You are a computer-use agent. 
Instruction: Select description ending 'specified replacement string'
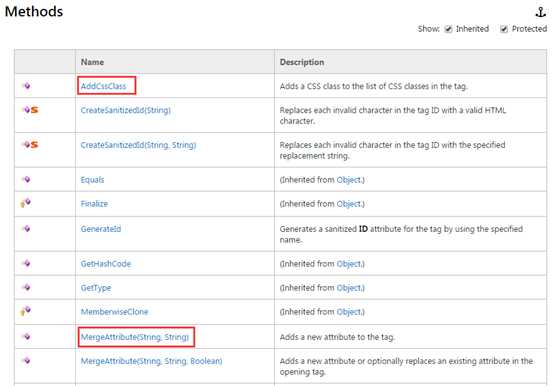tap(392, 150)
